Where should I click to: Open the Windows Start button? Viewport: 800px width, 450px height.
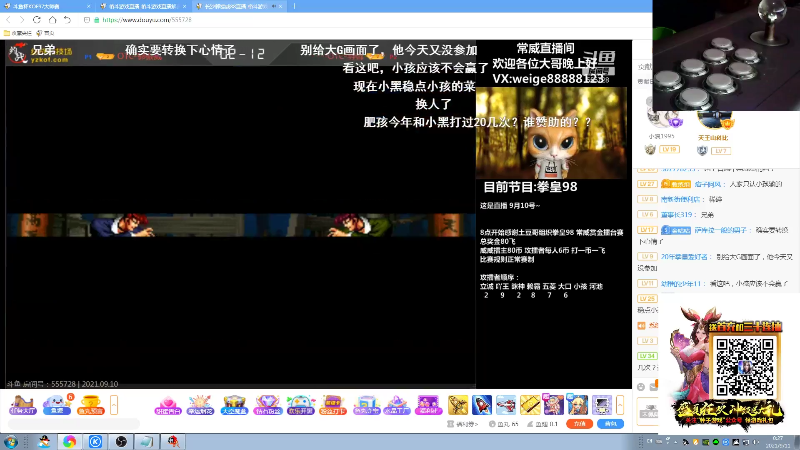tap(10, 442)
